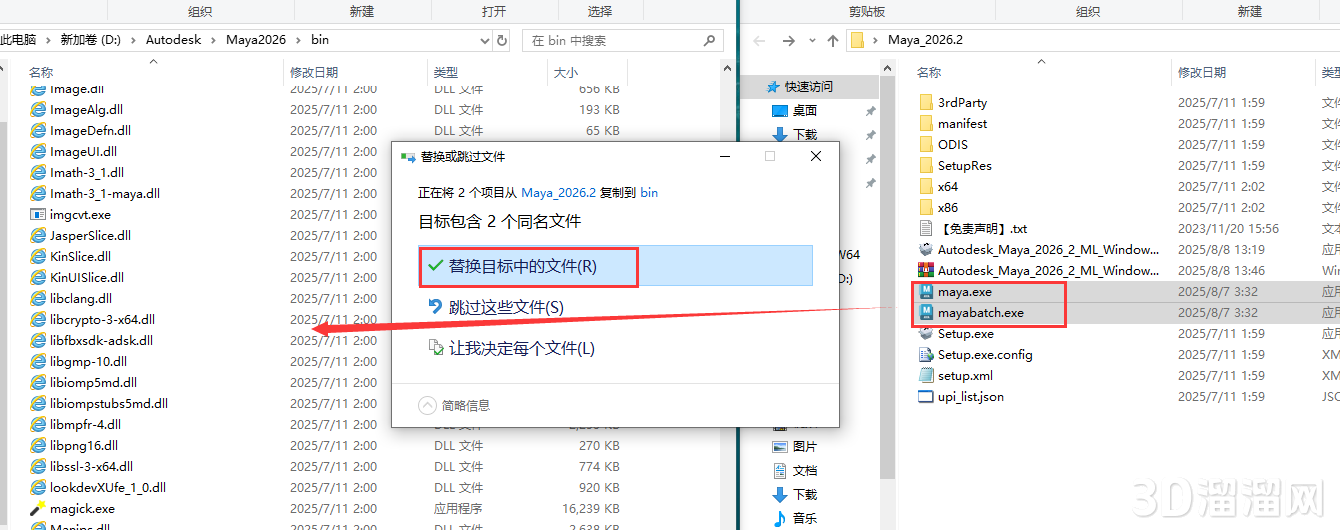Viewport: 1340px width, 530px height.
Task: Open recent locations dropdown in Maya_2026.2 window
Action: coord(810,41)
